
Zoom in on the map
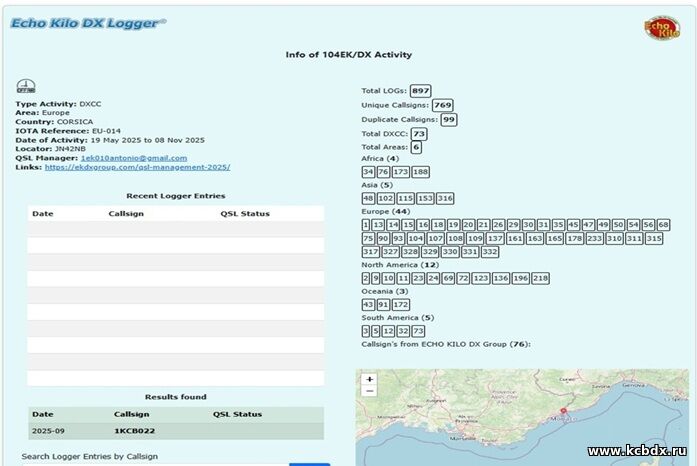point(370,380)
